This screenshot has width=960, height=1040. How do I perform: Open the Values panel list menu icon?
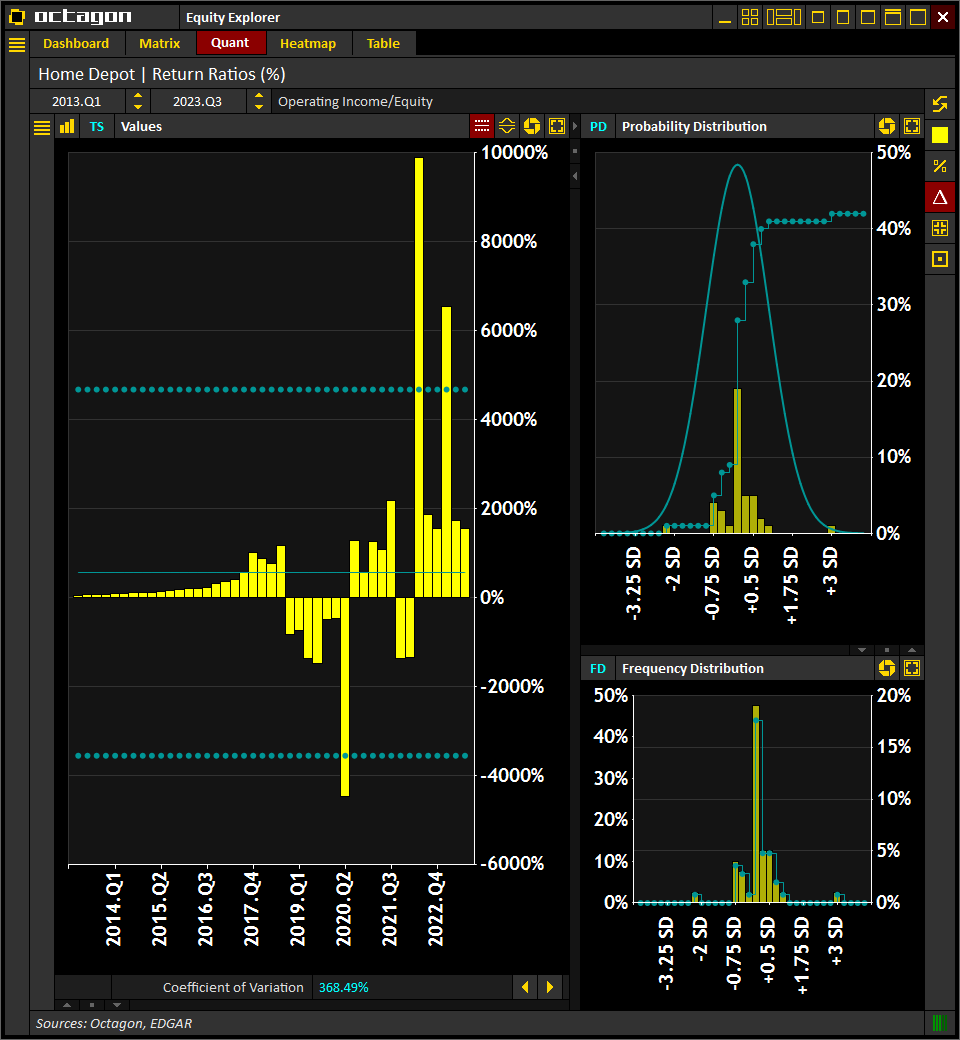(x=42, y=127)
